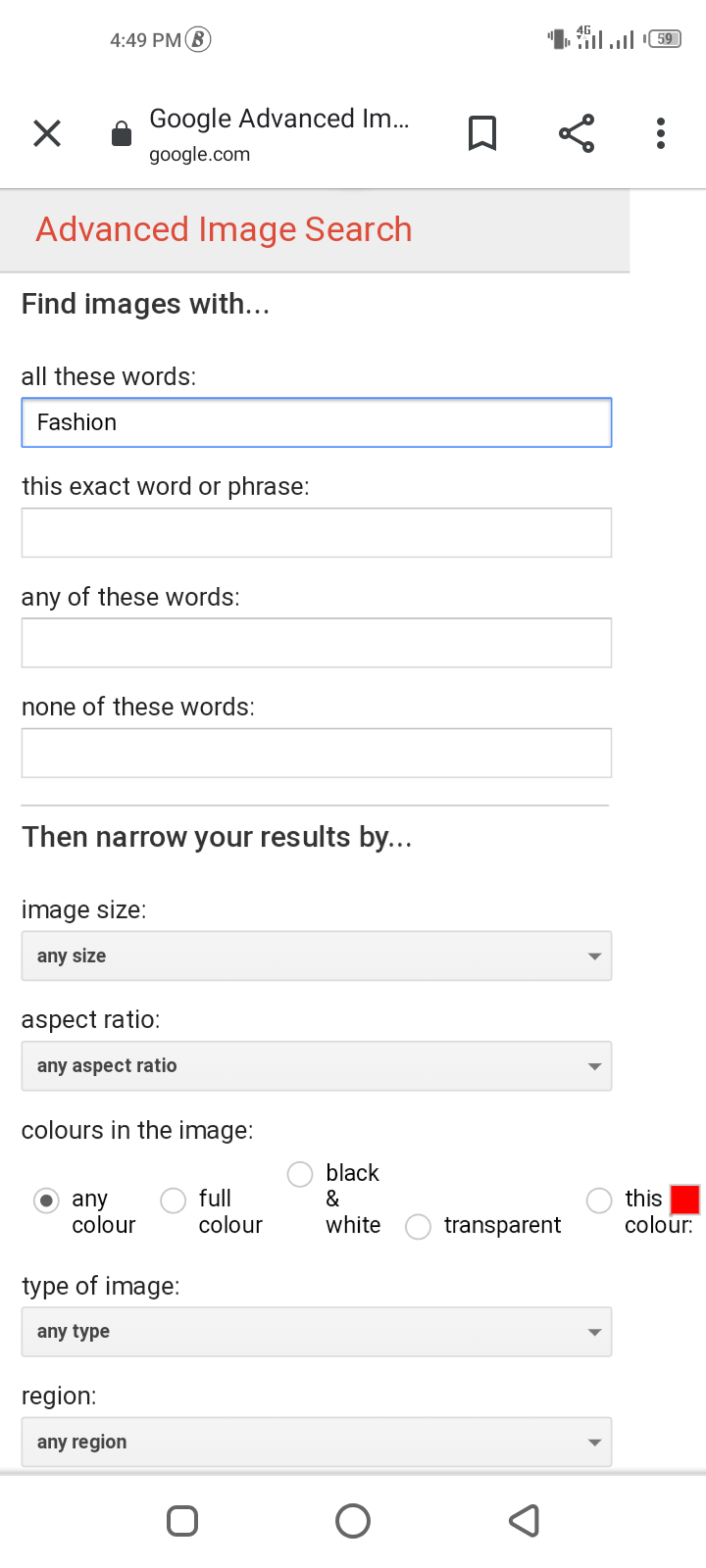Choose the "black & white" radio option
Screen dimensions: 706x1568
click(x=300, y=1174)
